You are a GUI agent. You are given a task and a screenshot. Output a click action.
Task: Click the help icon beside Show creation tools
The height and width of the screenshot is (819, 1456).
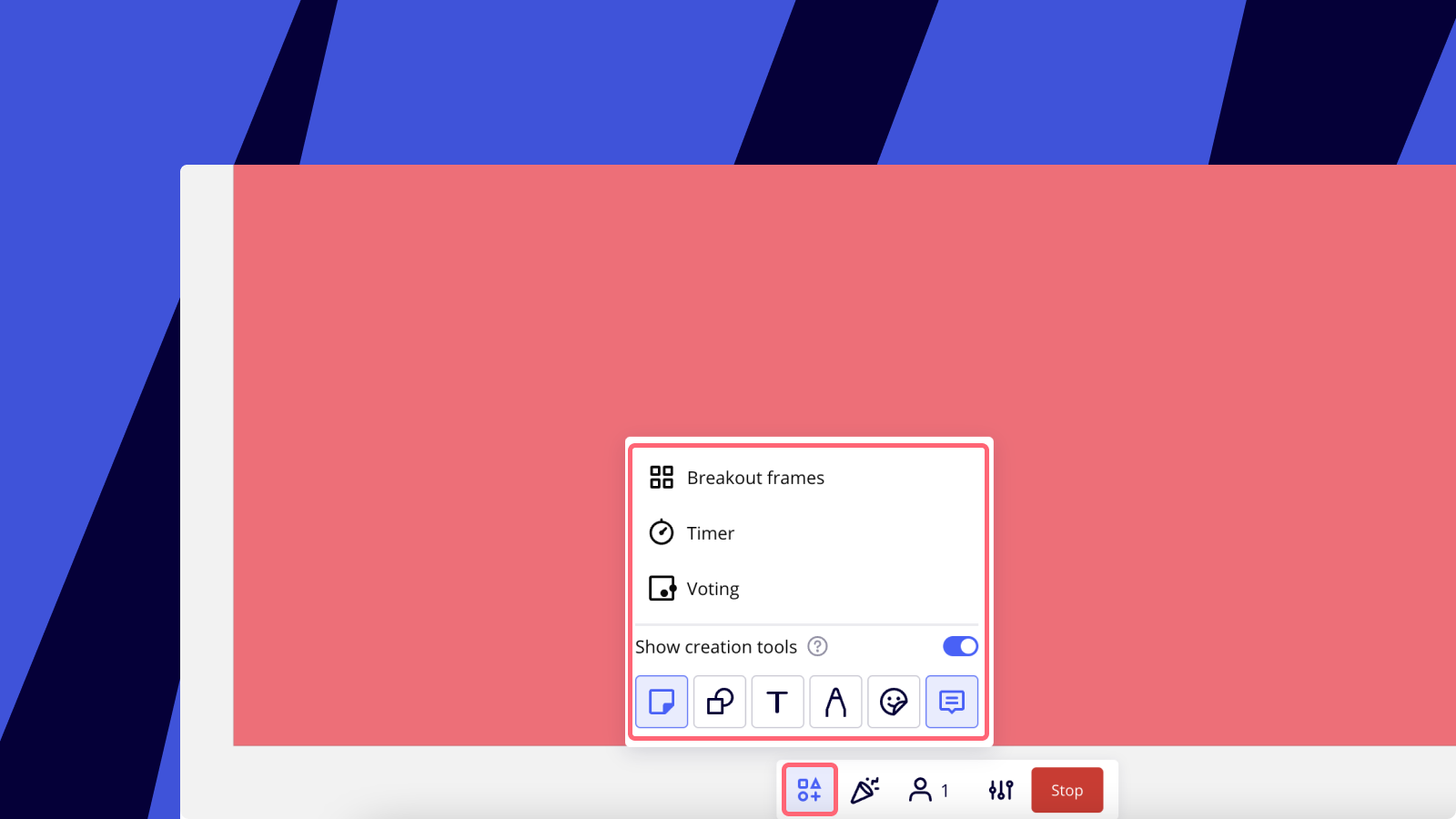817,647
